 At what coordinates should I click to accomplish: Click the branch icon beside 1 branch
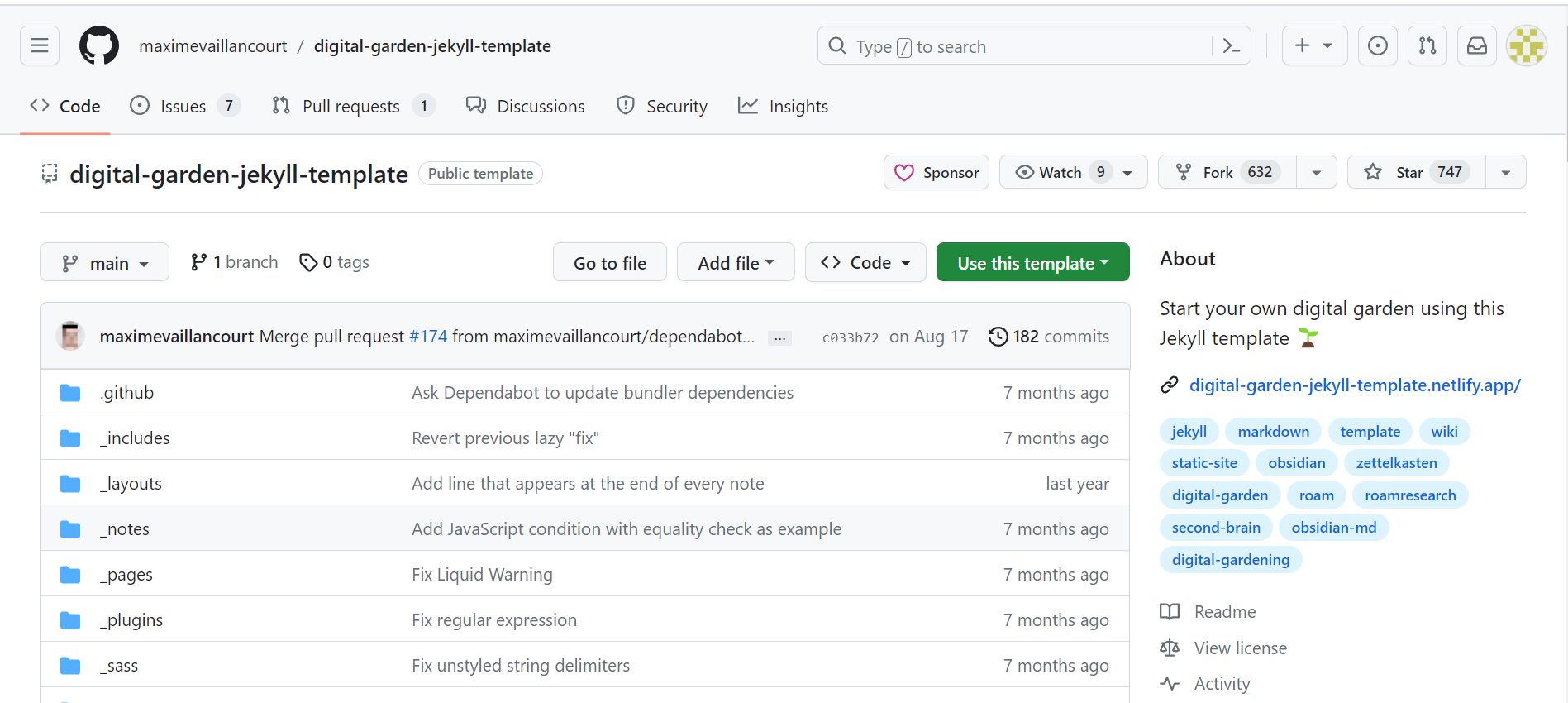click(x=198, y=262)
